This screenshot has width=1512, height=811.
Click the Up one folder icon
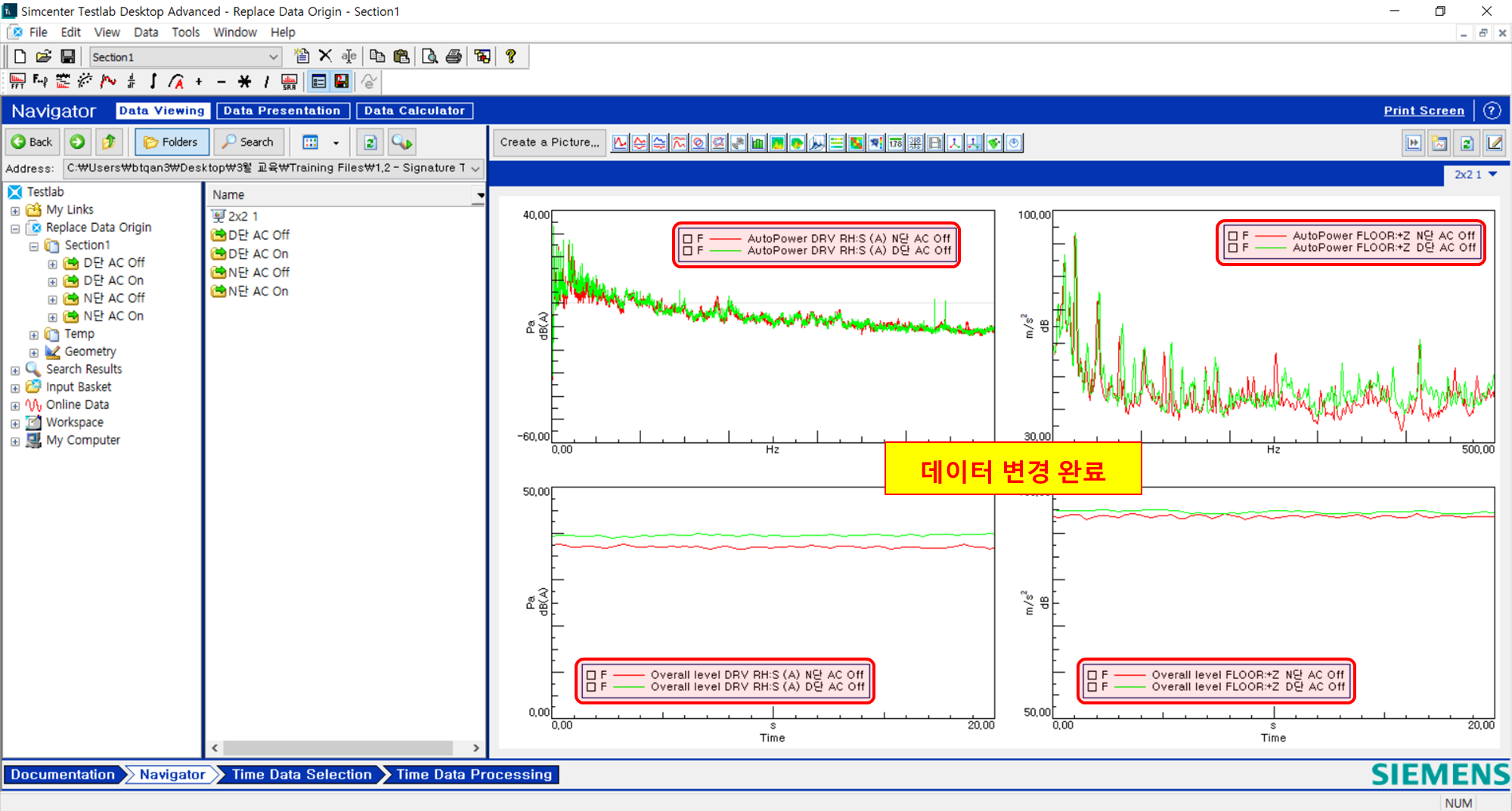tap(109, 142)
